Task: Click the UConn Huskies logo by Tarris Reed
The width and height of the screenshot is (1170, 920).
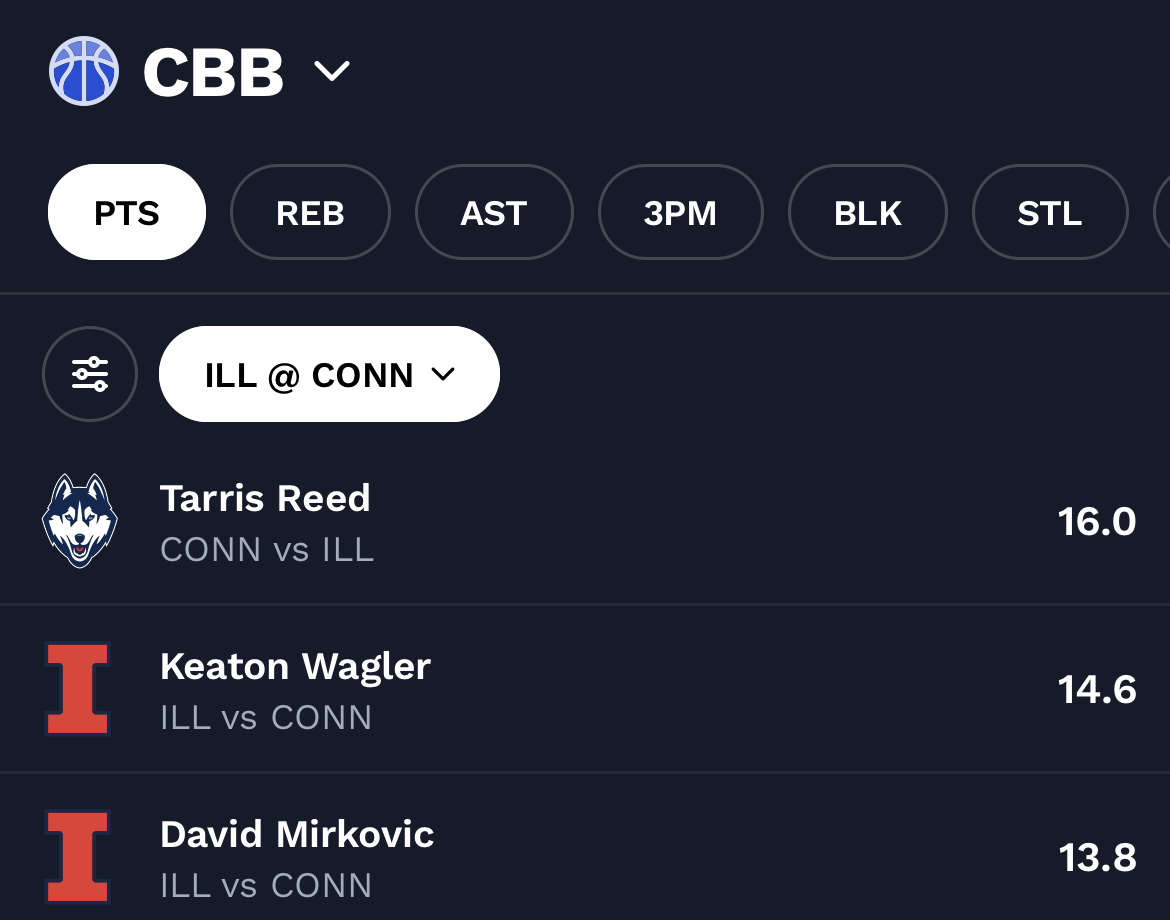Action: pyautogui.click(x=80, y=521)
